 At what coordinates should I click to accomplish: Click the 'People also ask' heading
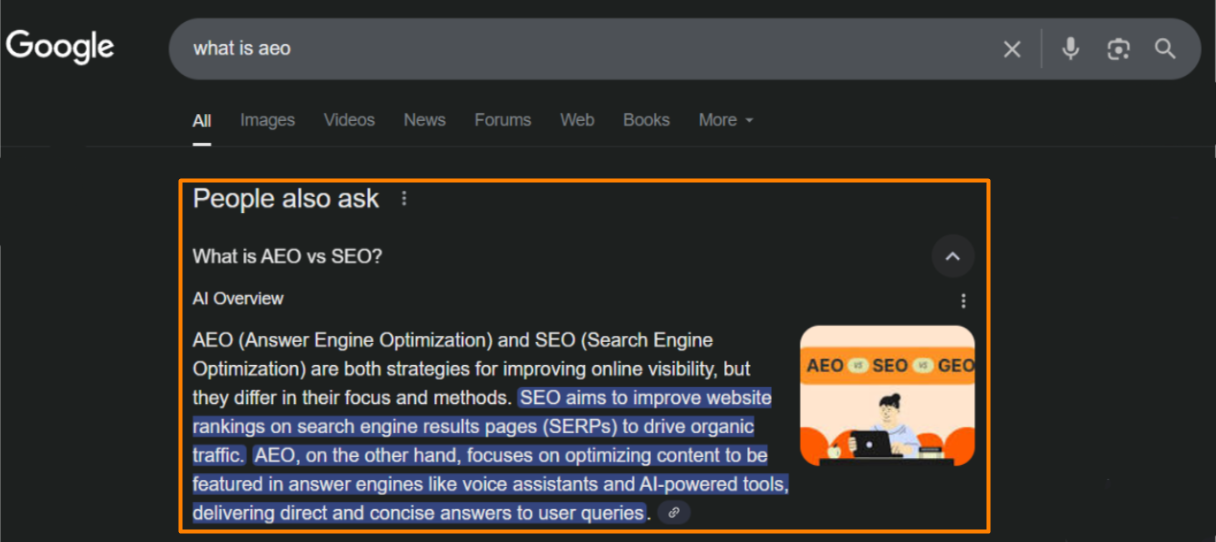(x=286, y=199)
